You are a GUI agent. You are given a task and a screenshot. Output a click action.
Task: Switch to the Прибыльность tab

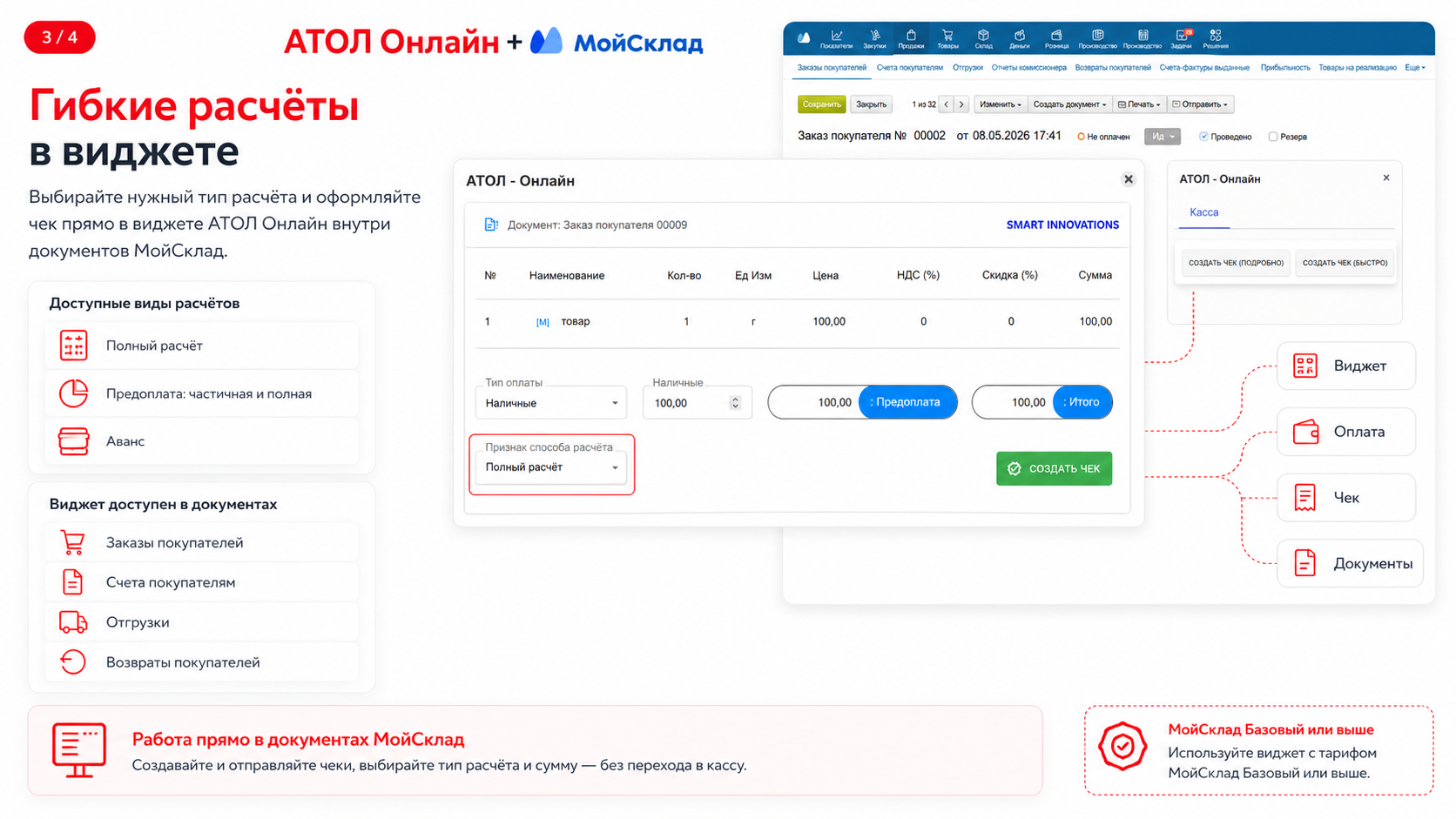(1285, 68)
